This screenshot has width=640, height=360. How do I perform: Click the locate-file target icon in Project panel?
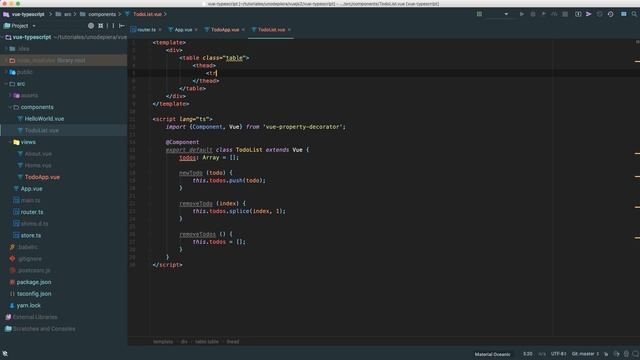click(x=91, y=26)
